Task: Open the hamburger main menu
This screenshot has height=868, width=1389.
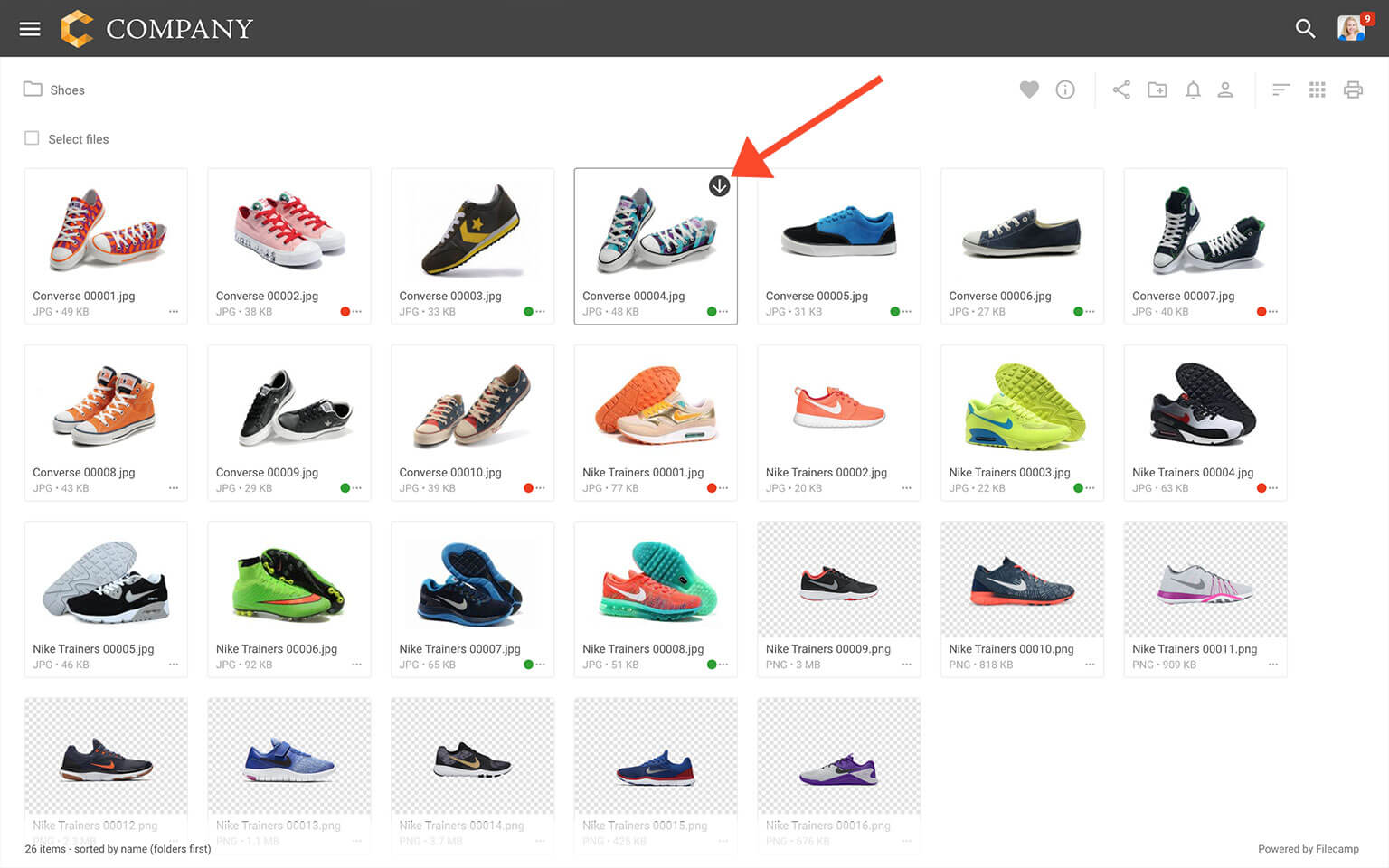Action: (30, 29)
